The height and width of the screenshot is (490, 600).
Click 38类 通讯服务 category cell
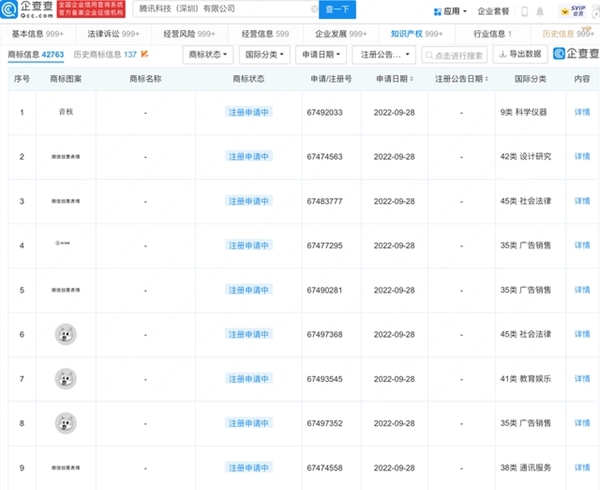click(526, 467)
